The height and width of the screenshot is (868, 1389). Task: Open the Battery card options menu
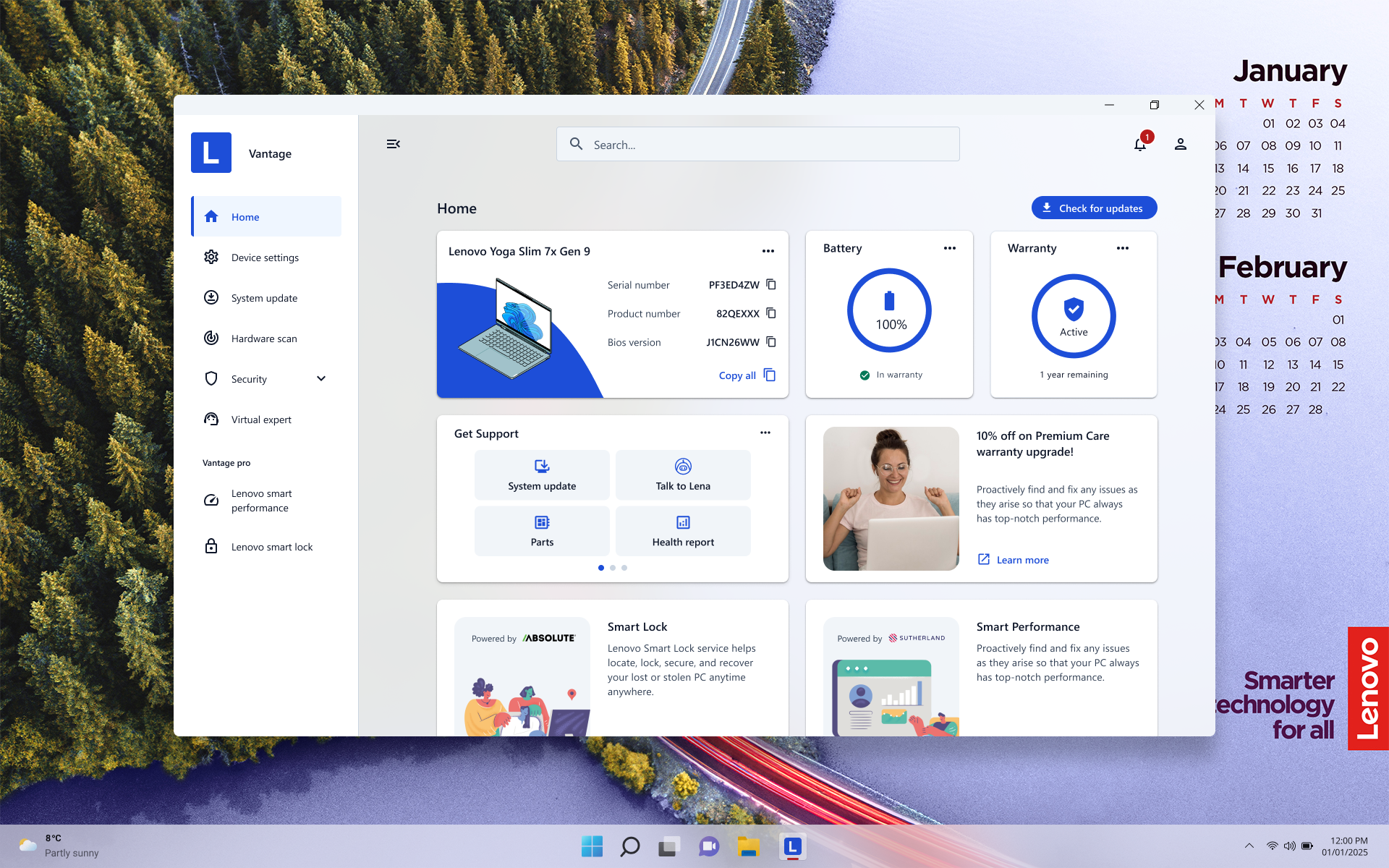(950, 248)
